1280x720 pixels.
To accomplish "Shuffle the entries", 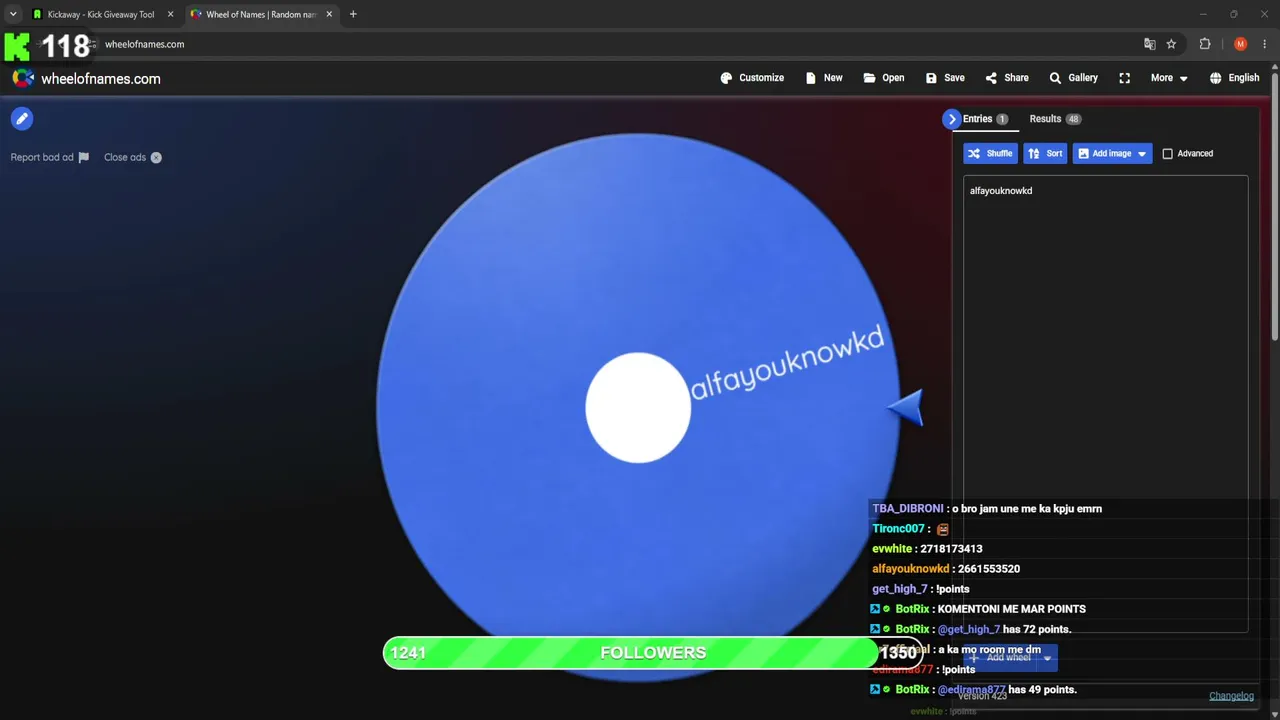I will point(990,154).
